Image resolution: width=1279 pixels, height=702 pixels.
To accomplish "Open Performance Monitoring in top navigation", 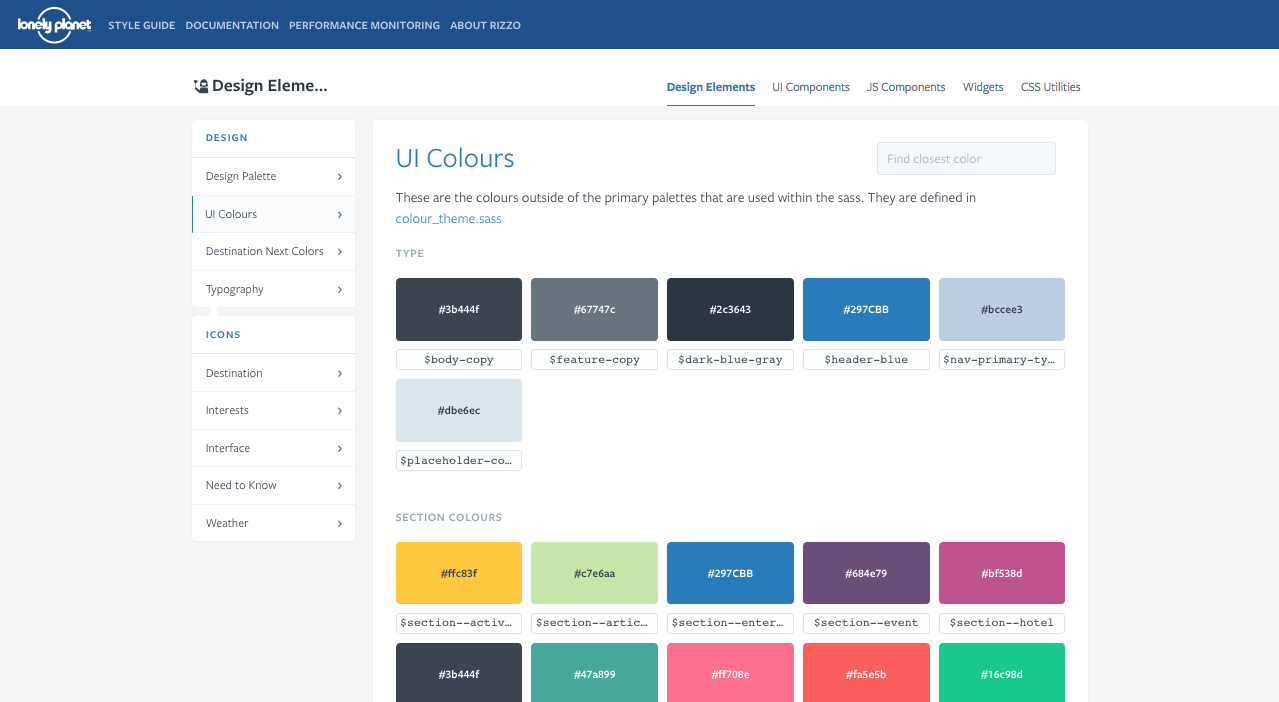I will 364,25.
